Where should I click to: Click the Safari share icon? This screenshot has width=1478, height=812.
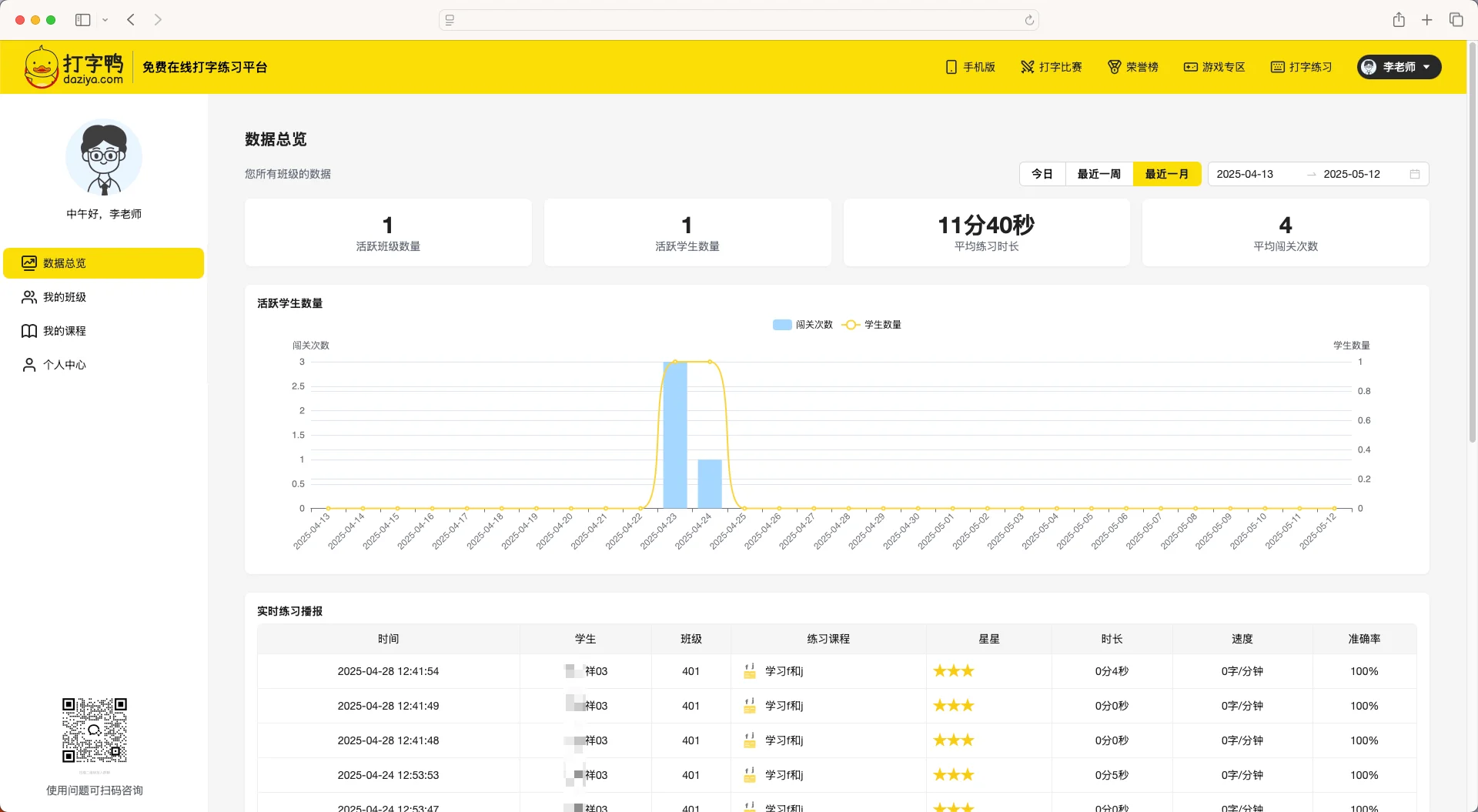click(x=1399, y=20)
